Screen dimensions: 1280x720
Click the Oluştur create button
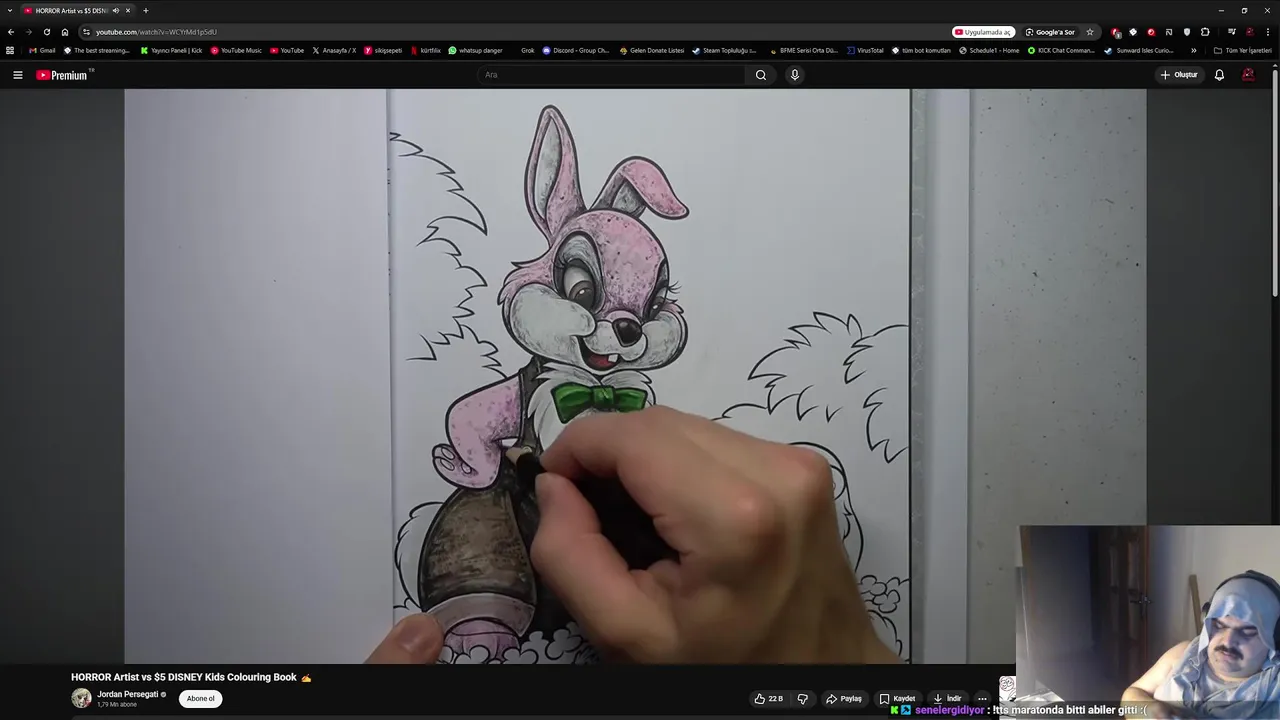pos(1179,75)
